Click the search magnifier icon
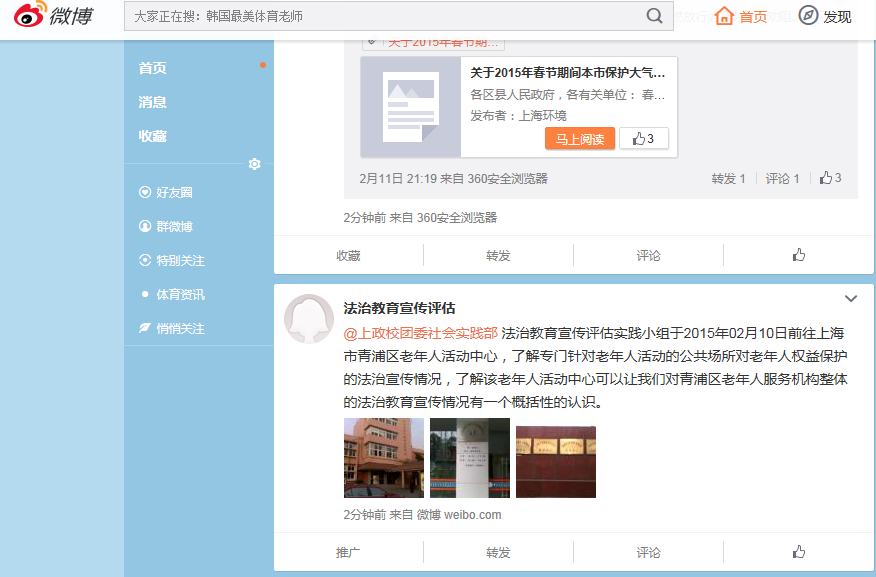Image resolution: width=876 pixels, height=577 pixels. click(654, 16)
